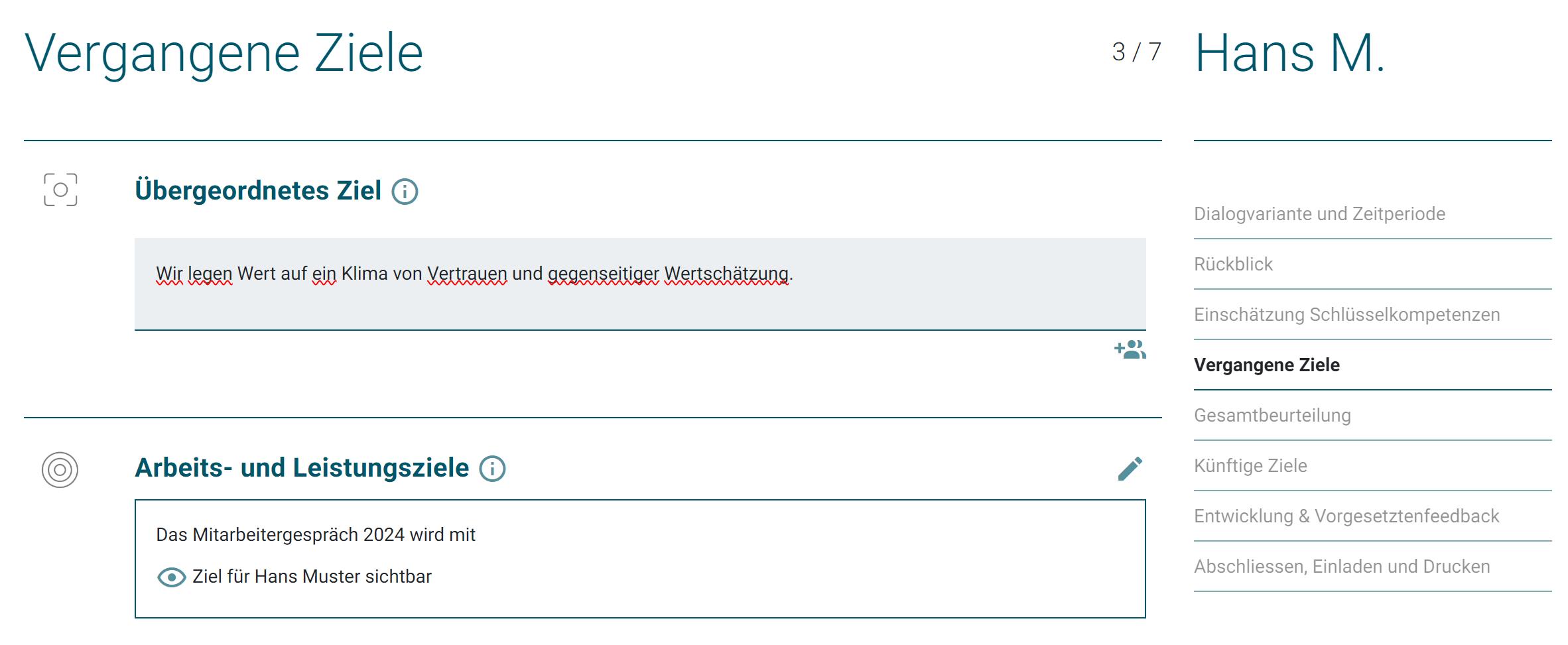Navigate to Abschliessen, Einladen und Drucken
This screenshot has width=1568, height=645.
(x=1341, y=567)
